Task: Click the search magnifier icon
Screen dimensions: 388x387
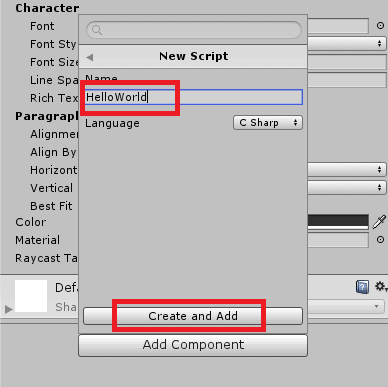Action: pyautogui.click(x=97, y=30)
